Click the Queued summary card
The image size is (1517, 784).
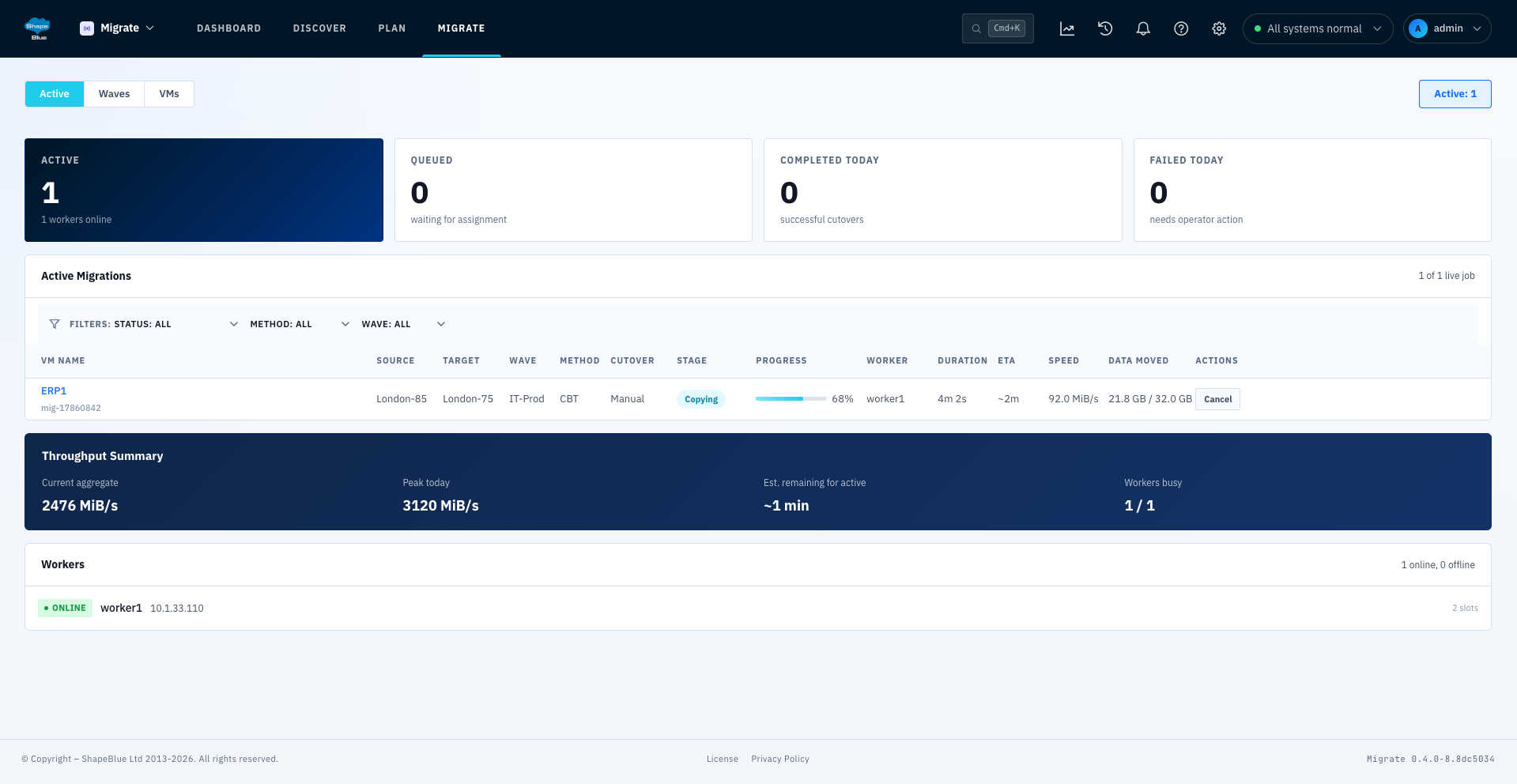pyautogui.click(x=573, y=190)
